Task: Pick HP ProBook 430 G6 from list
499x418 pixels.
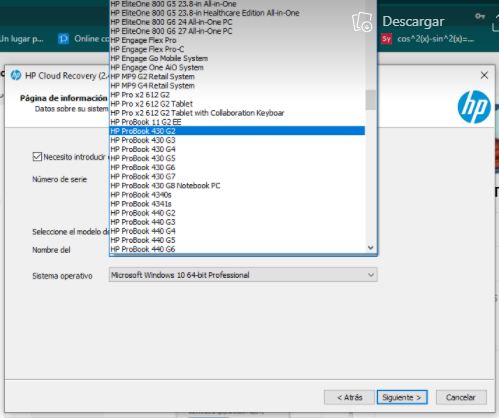Action: (237, 167)
